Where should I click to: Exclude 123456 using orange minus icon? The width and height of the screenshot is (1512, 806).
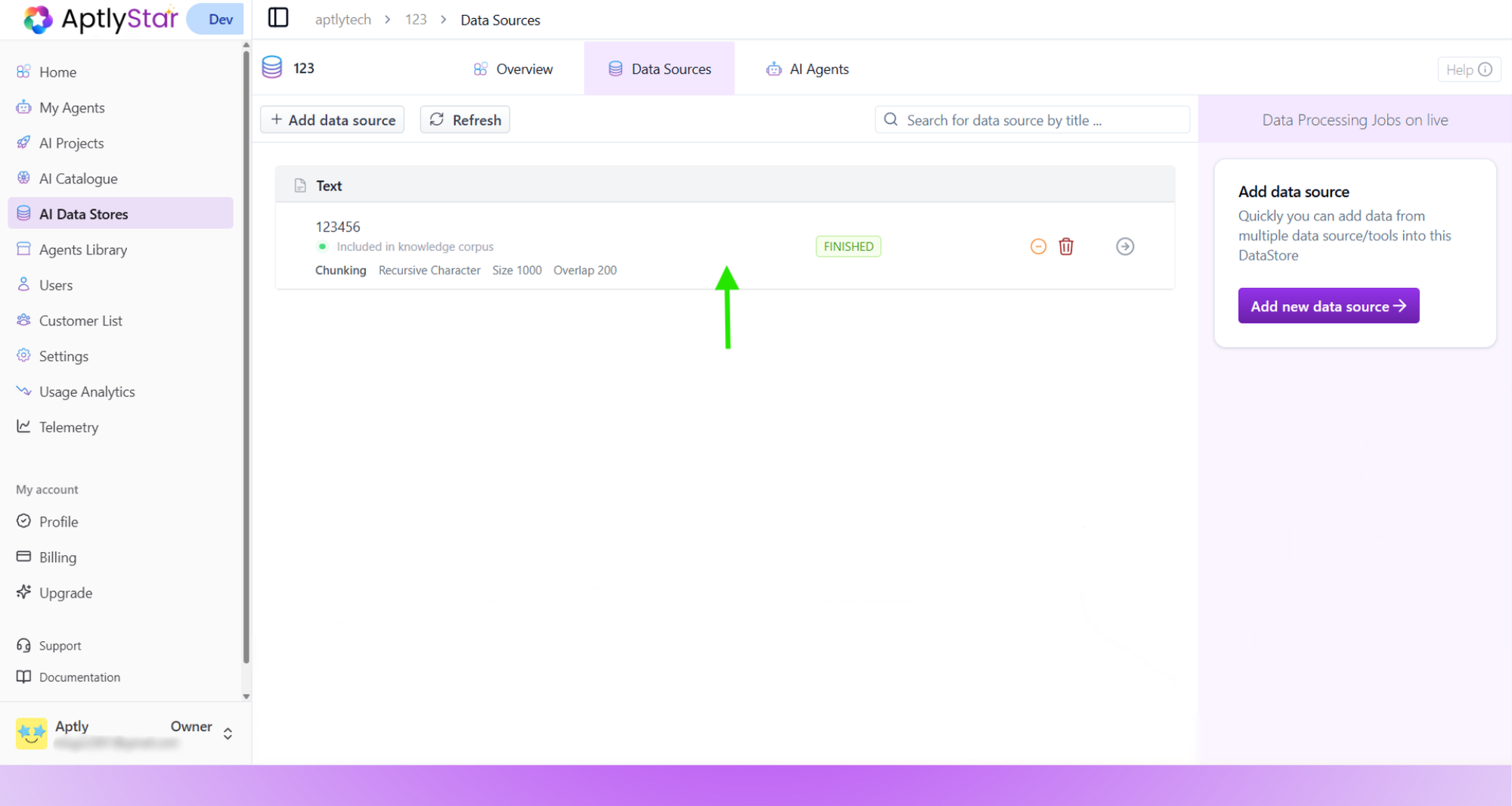pos(1038,246)
